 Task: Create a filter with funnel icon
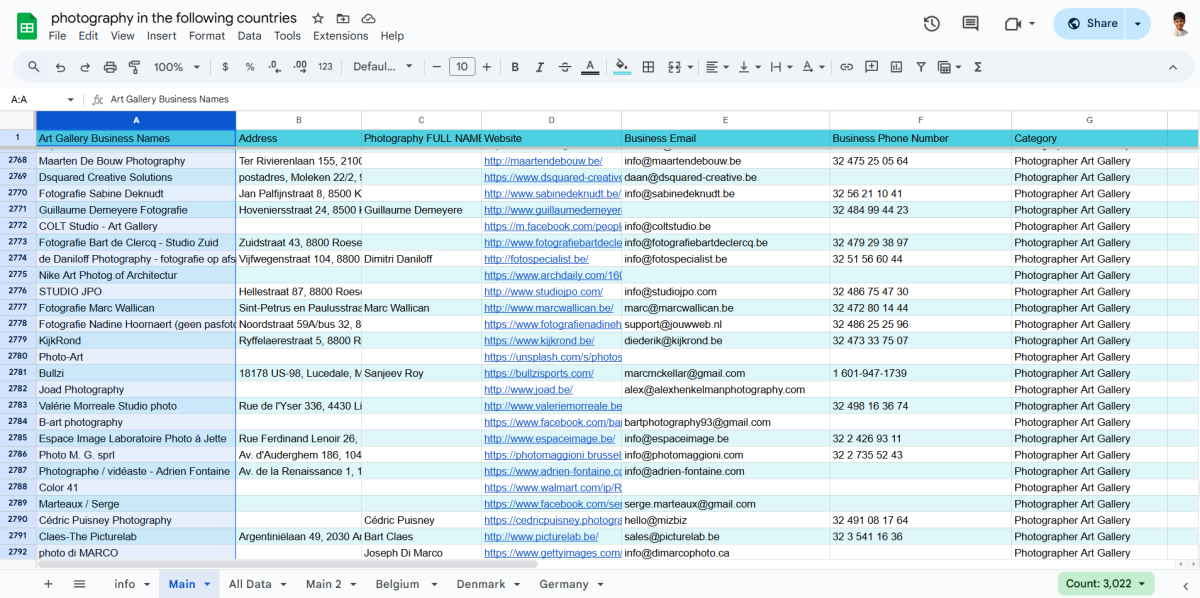click(921, 67)
